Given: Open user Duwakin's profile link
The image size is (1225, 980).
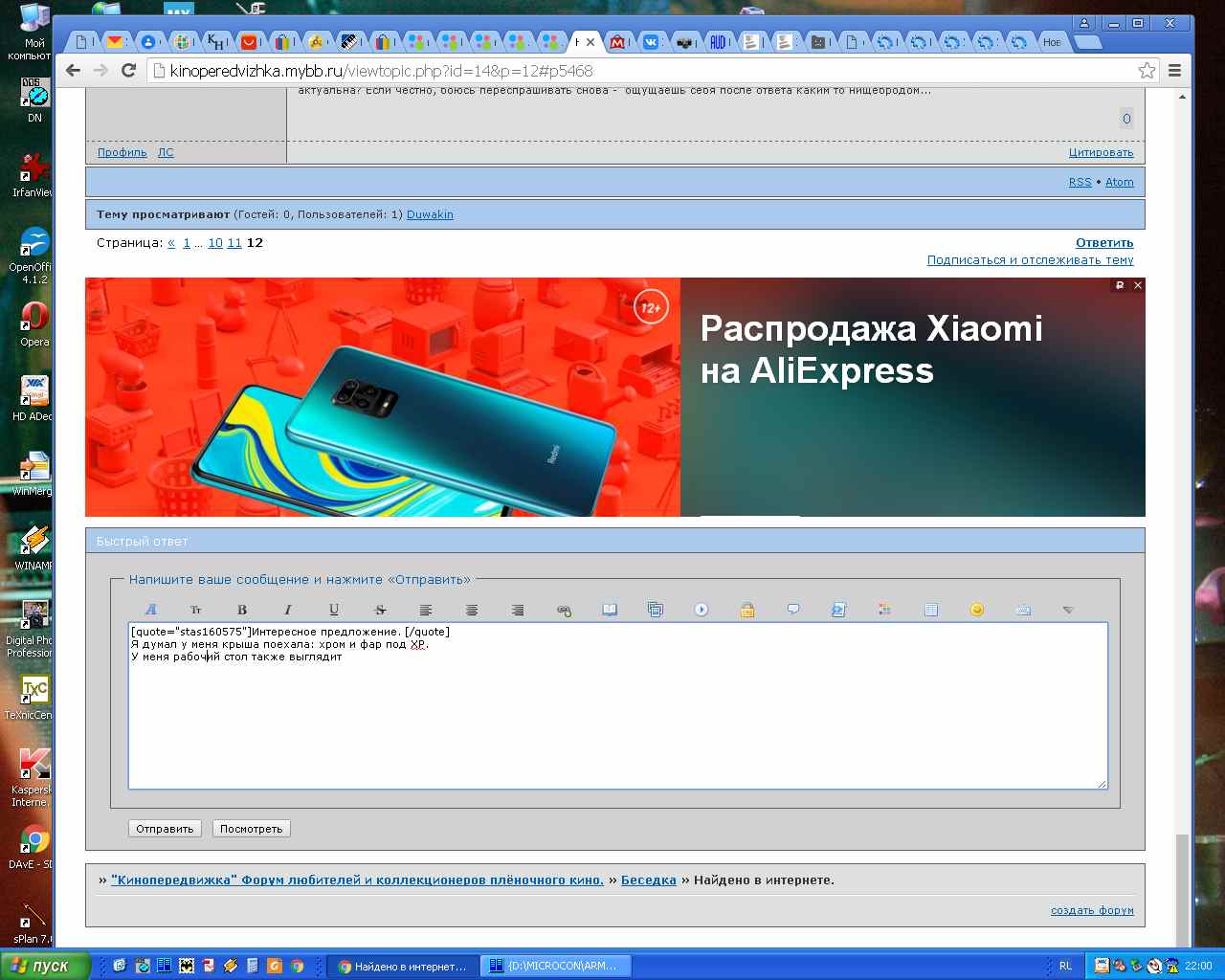Looking at the screenshot, I should [430, 214].
